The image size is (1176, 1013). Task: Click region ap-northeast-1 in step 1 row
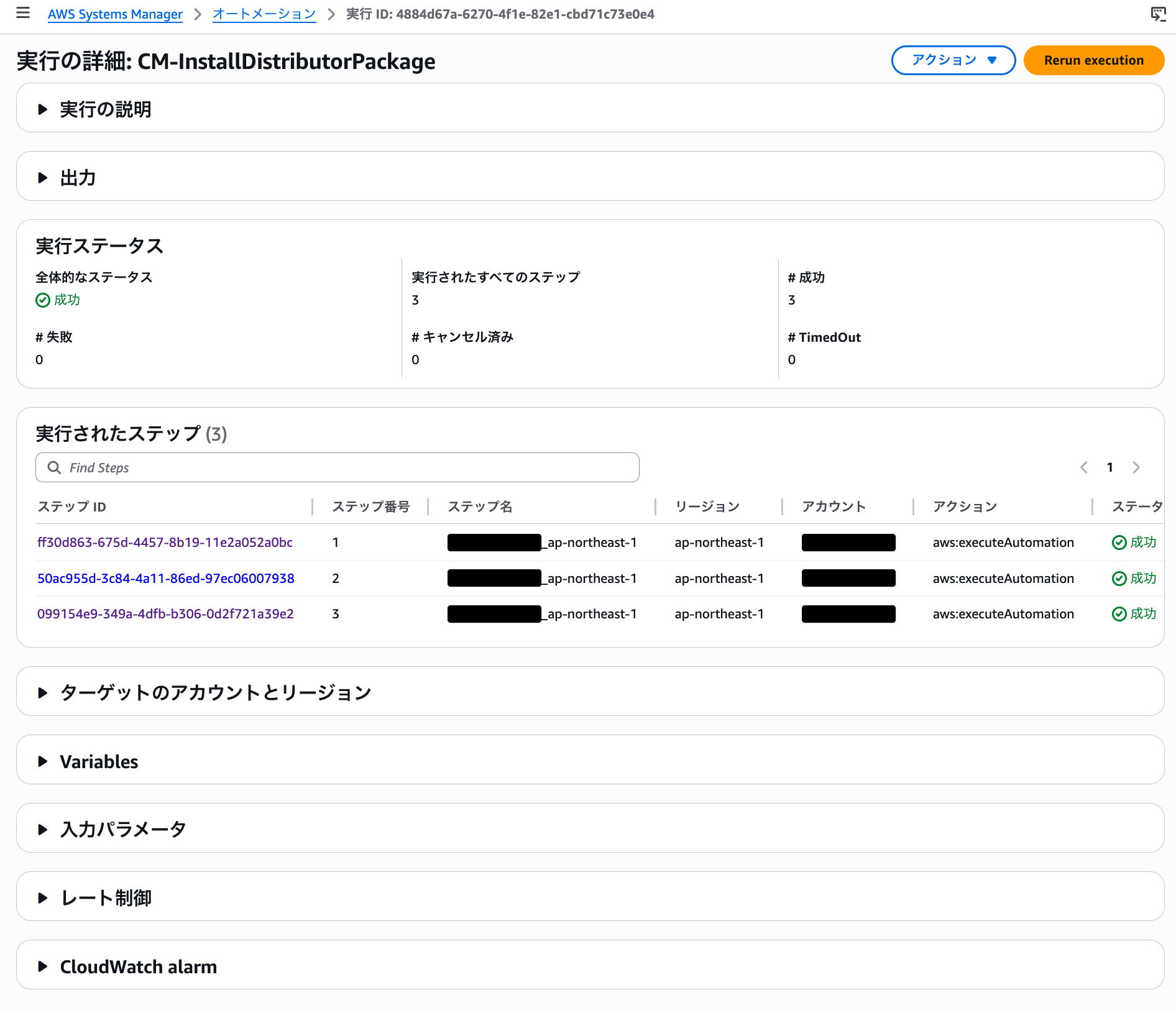pyautogui.click(x=719, y=543)
